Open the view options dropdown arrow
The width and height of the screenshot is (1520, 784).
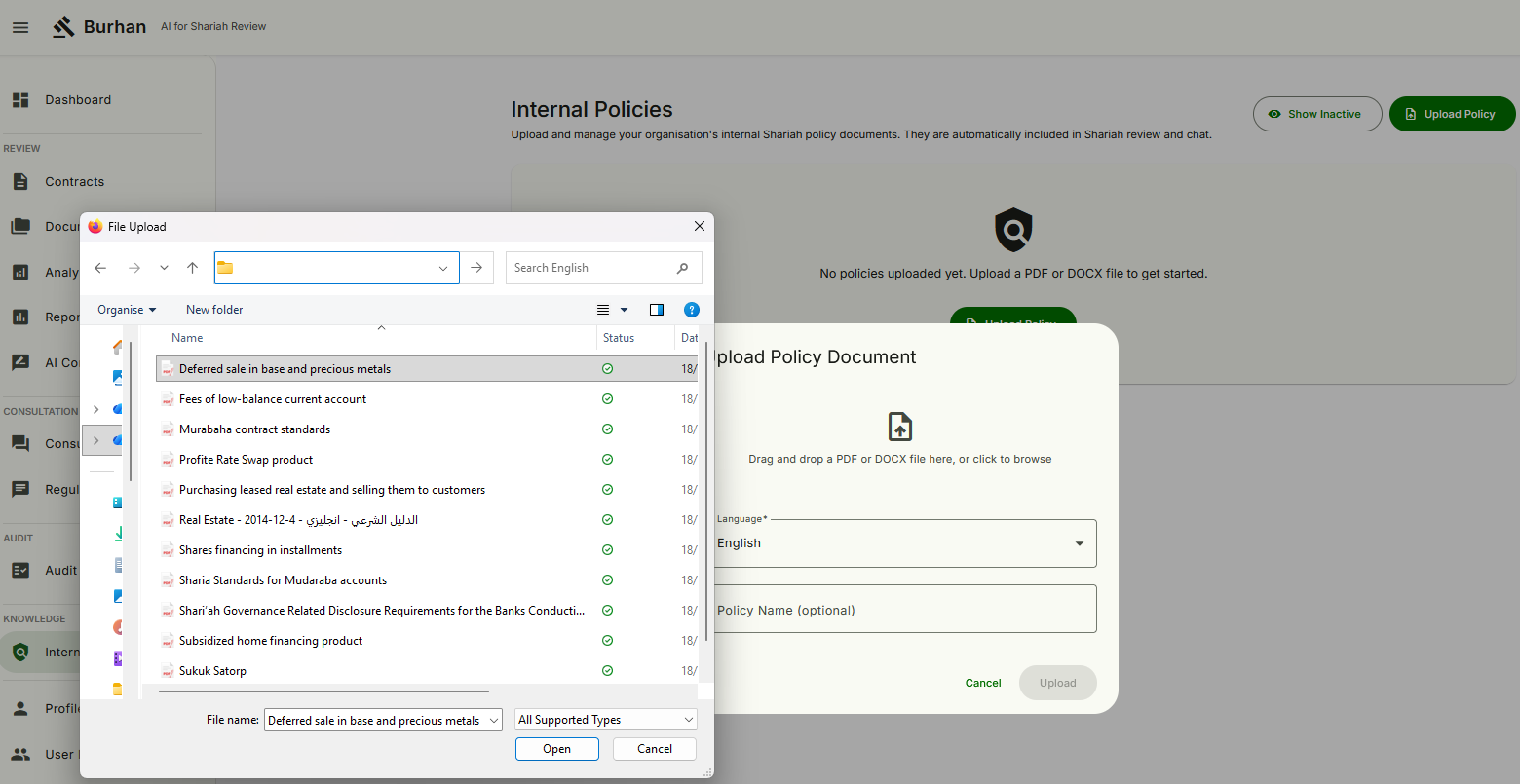[x=625, y=310]
